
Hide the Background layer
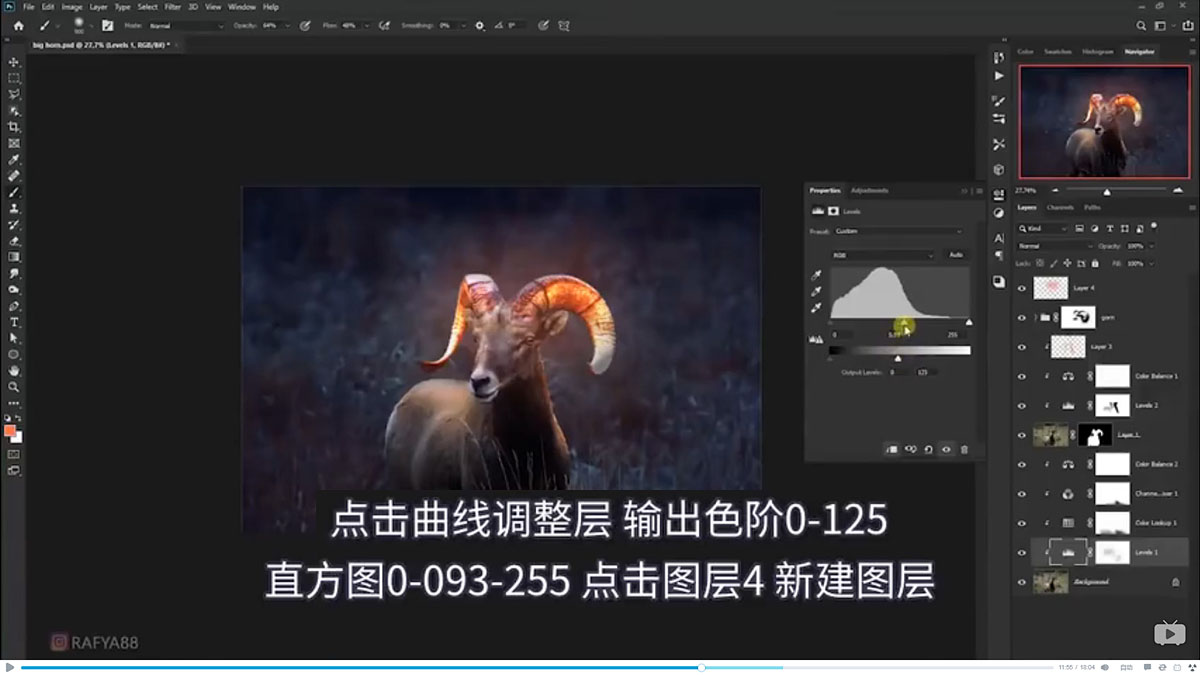click(1021, 582)
